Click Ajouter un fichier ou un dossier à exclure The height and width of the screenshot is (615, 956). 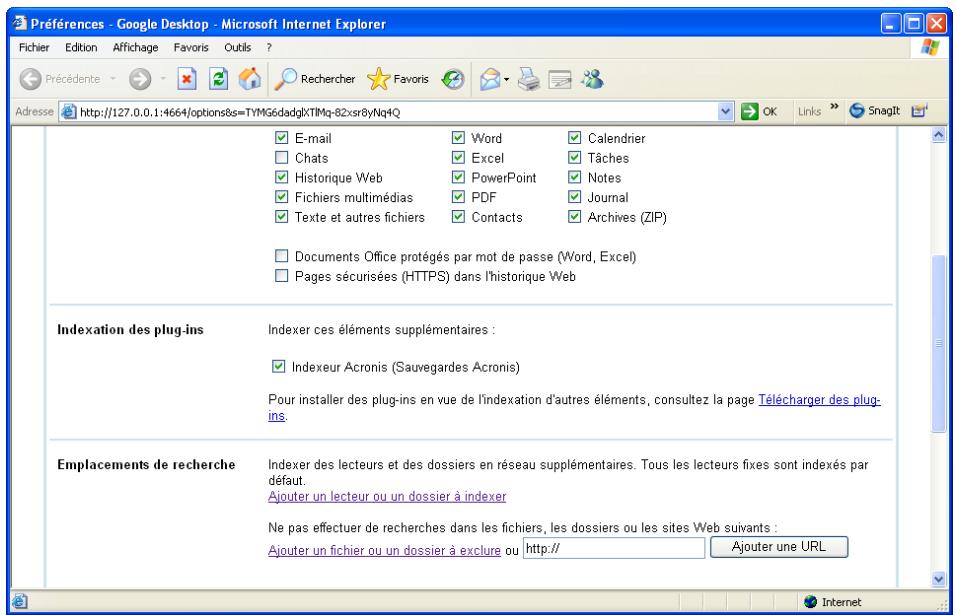click(384, 550)
